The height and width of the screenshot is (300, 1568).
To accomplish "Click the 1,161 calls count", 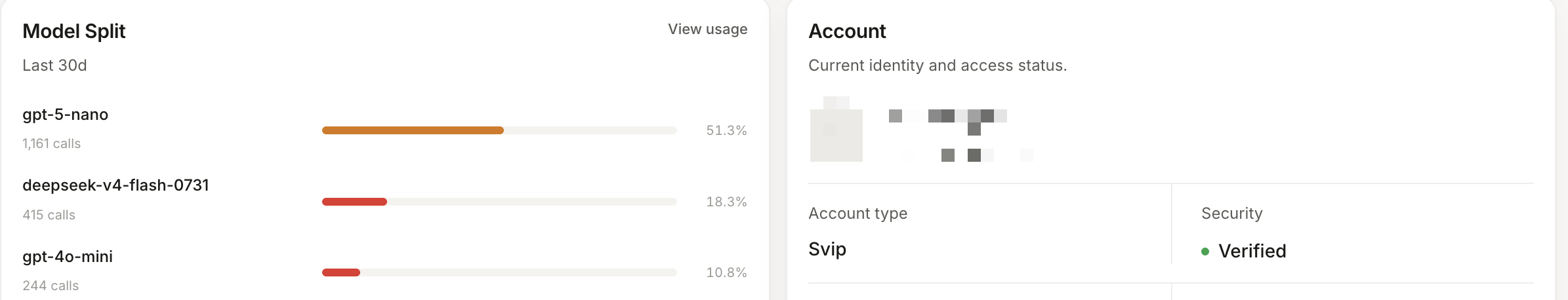I will click(51, 143).
